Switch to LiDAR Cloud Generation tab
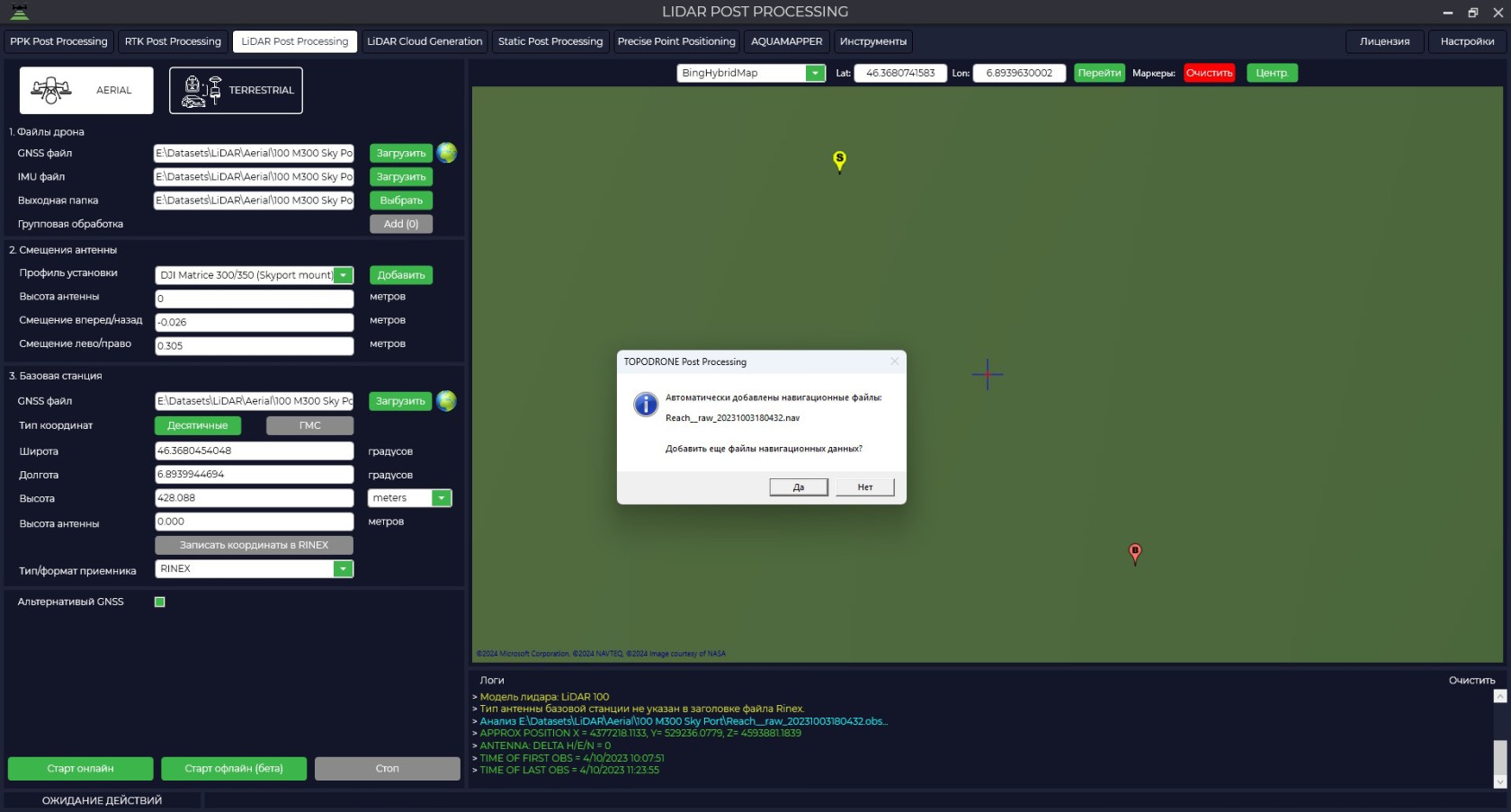Image resolution: width=1511 pixels, height=812 pixels. [425, 41]
